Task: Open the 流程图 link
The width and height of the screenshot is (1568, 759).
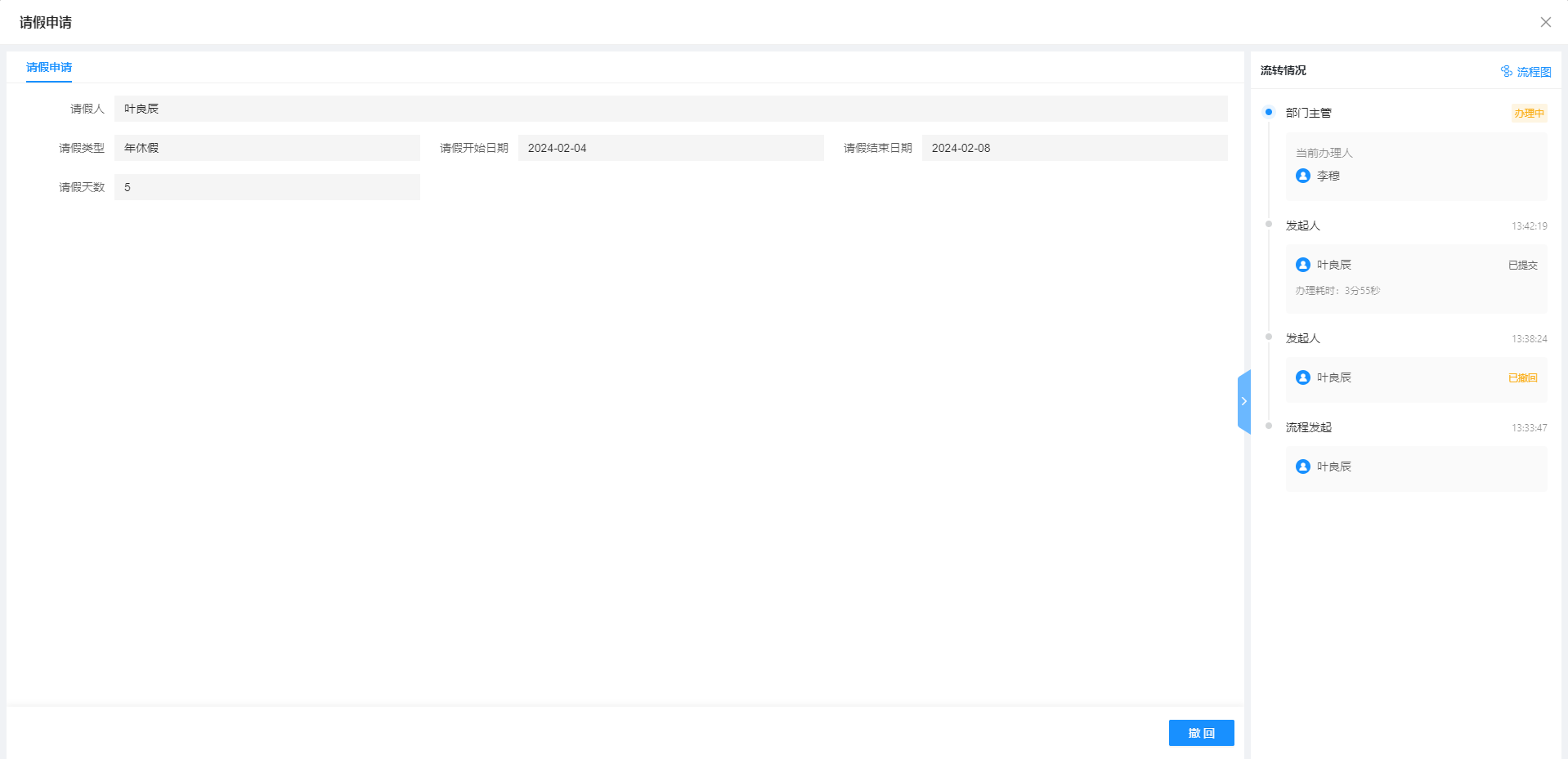Action: [1534, 72]
